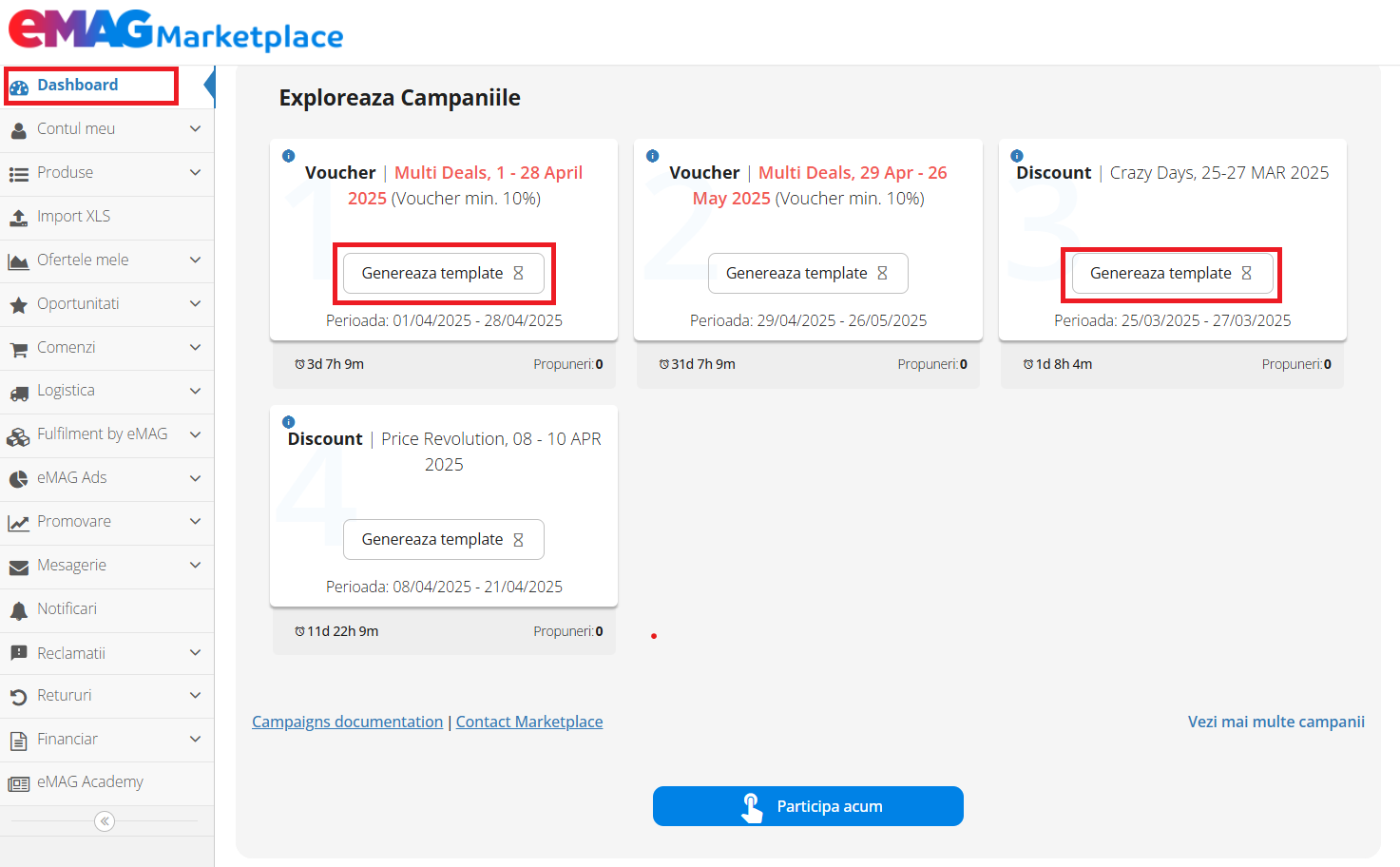Collapse sidebar with double-chevron button
The image size is (1400, 867).
pyautogui.click(x=105, y=821)
